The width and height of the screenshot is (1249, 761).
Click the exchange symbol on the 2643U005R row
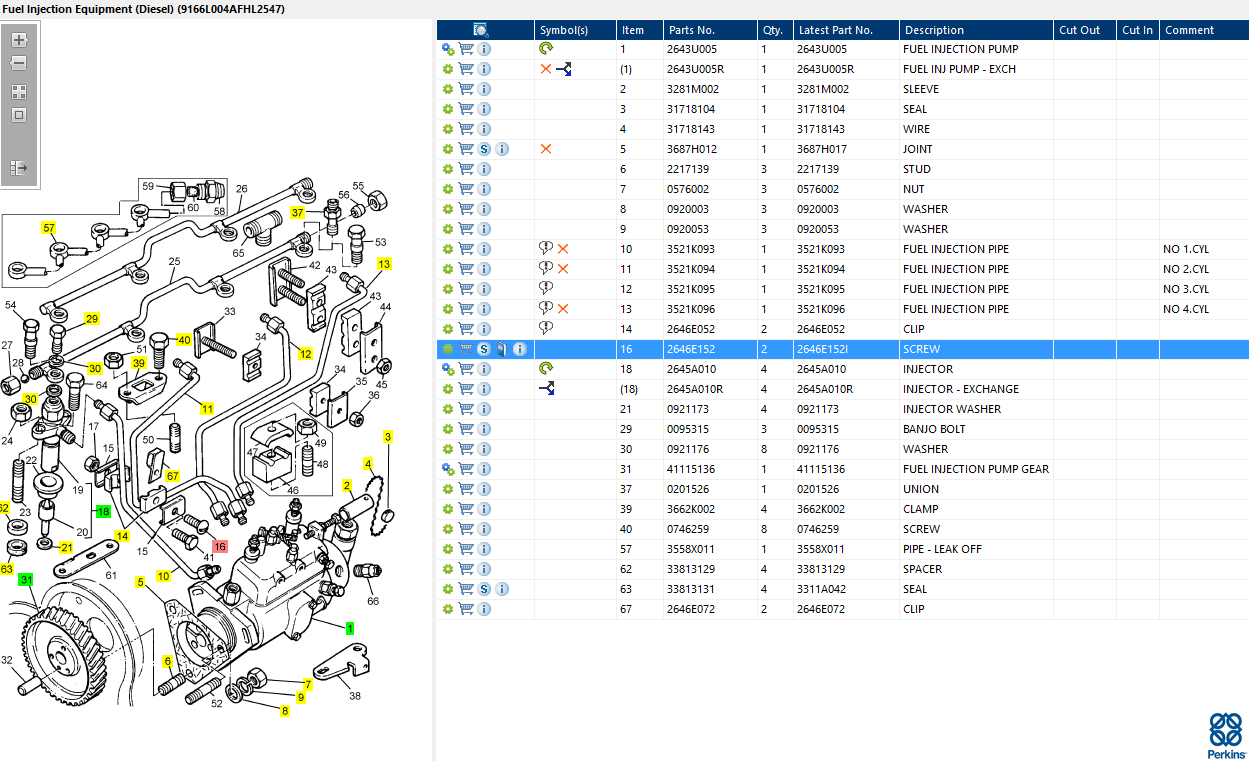(x=564, y=69)
